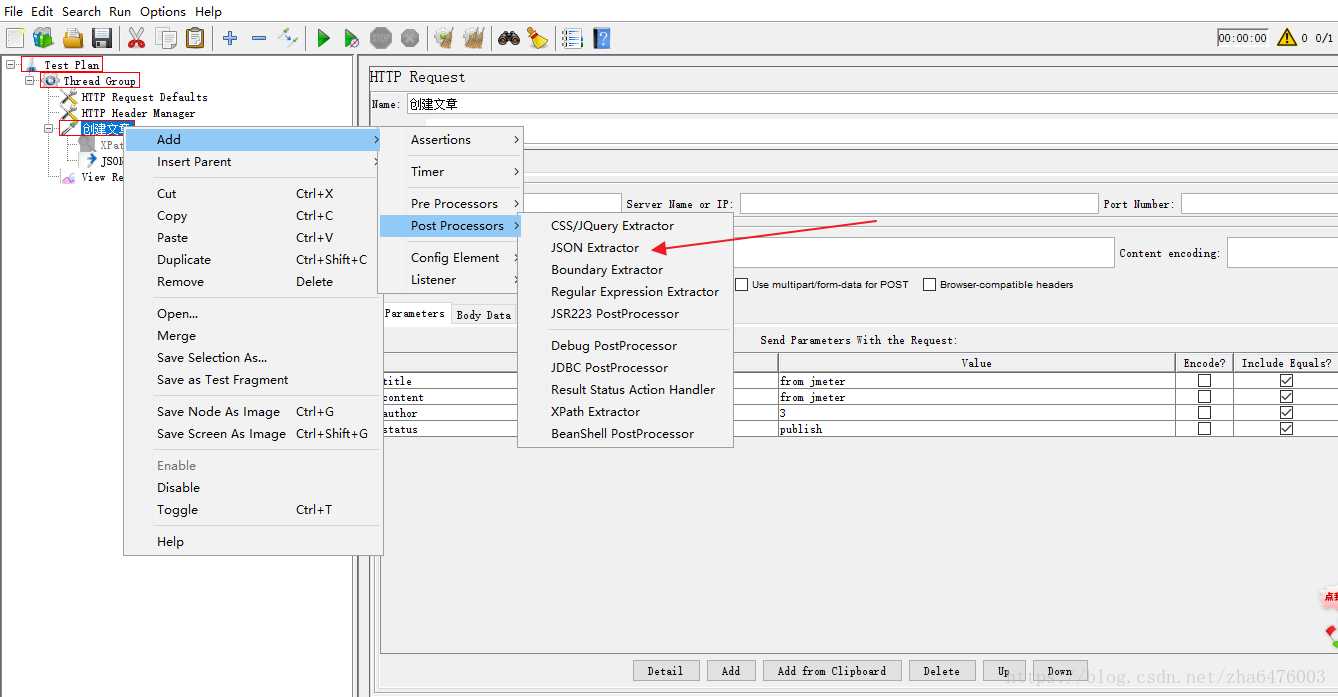
Task: Toggle Include Equals for status row
Action: pyautogui.click(x=1286, y=429)
